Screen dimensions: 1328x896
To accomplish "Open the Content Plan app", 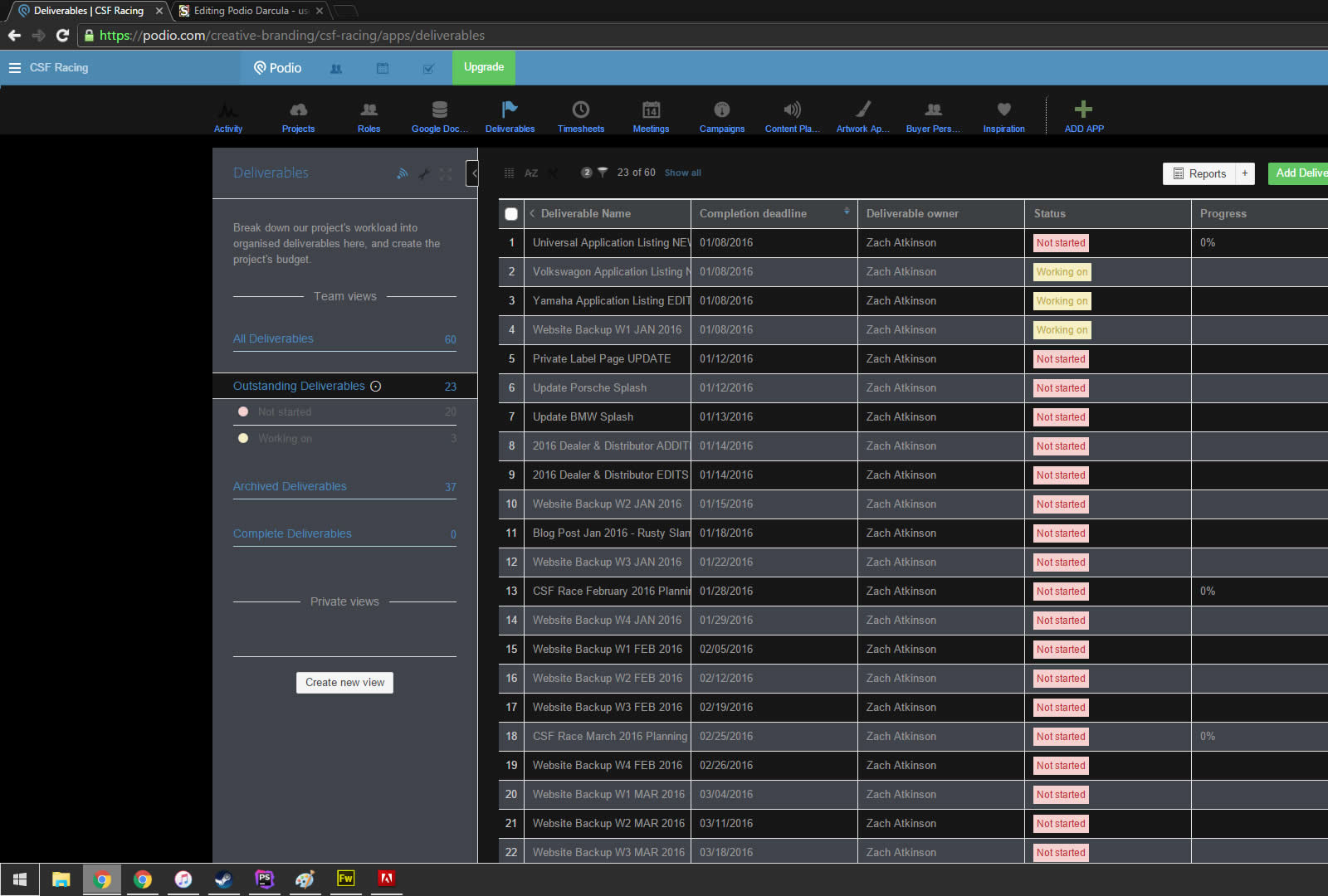I will click(793, 116).
